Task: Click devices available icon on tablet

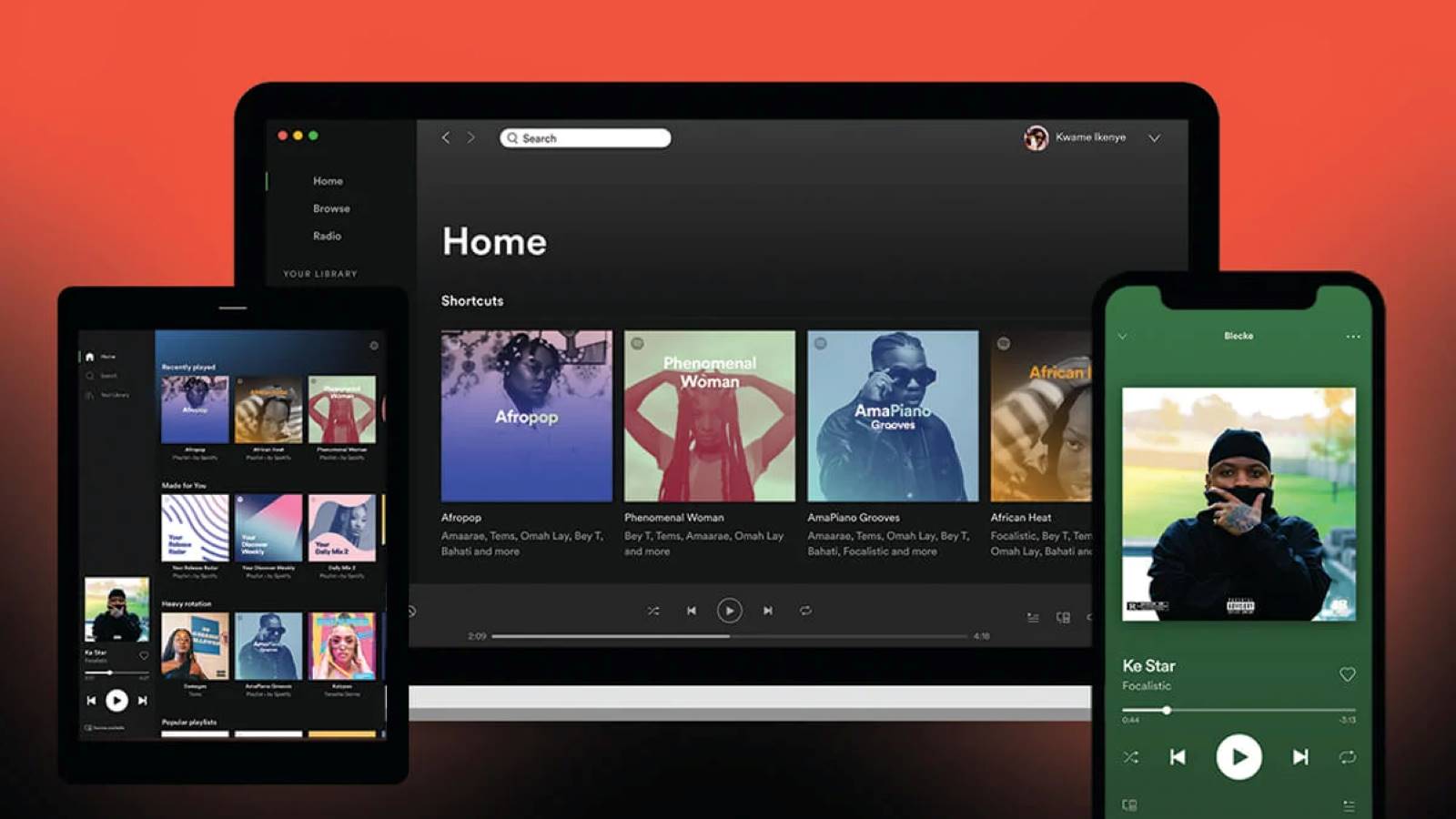Action: point(88,728)
